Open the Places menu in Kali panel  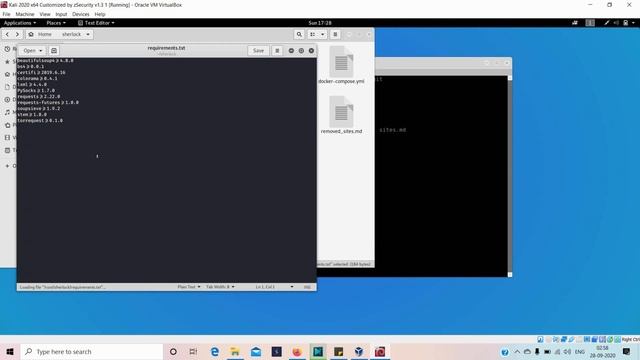(56, 23)
